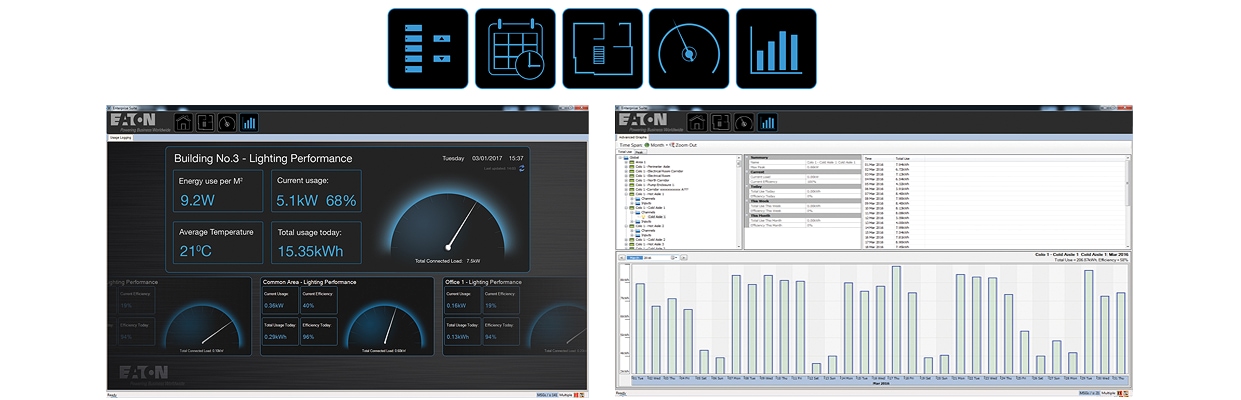1241x400 pixels.
Task: Expand Colo 1 - Perimeter Aisle node
Action: (626, 167)
